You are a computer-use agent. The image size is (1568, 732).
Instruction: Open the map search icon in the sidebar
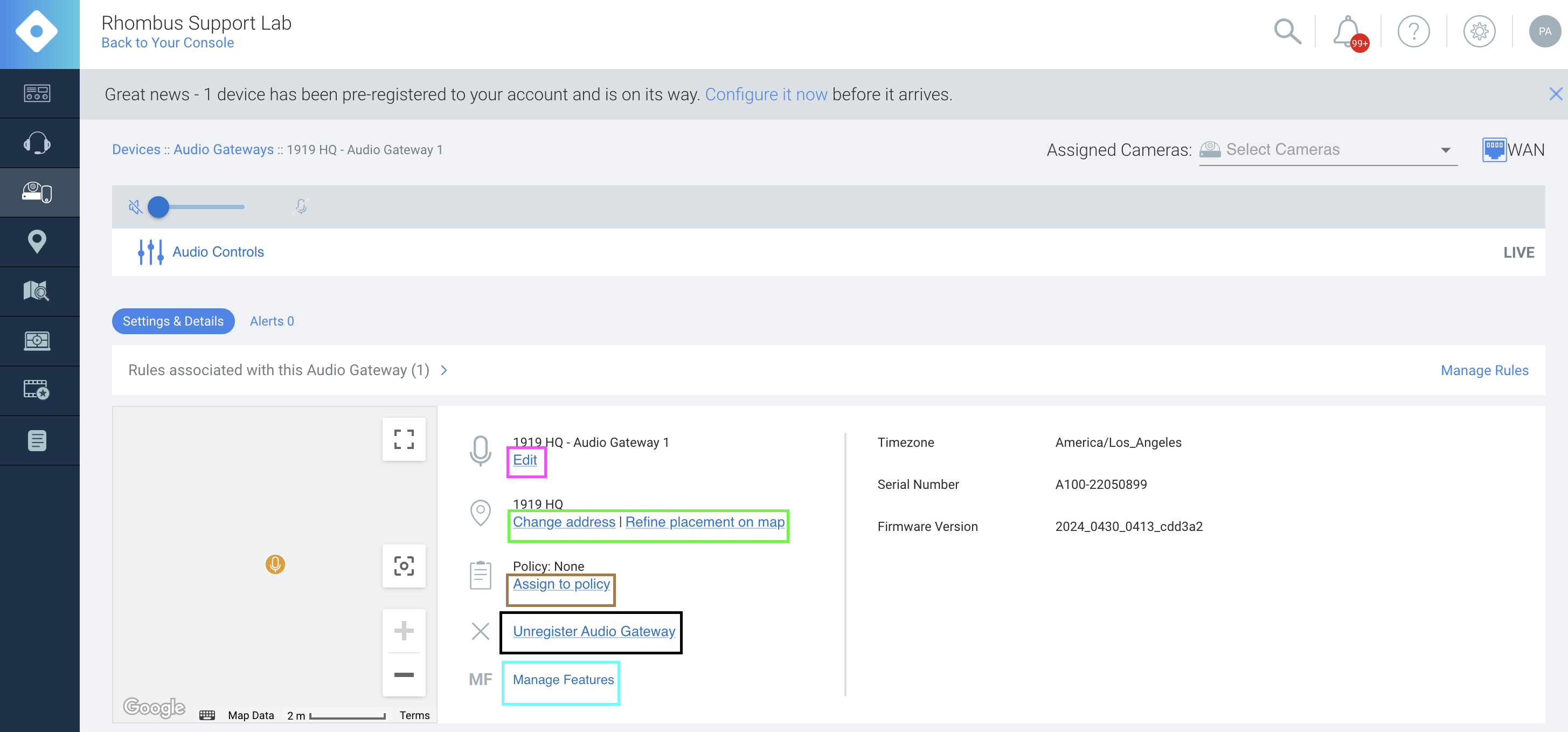[38, 291]
